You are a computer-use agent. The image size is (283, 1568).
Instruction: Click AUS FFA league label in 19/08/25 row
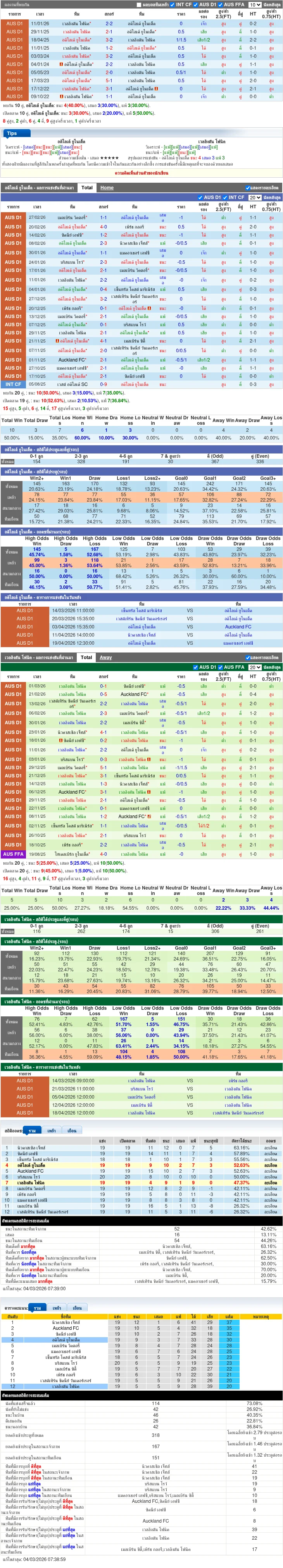(x=14, y=854)
